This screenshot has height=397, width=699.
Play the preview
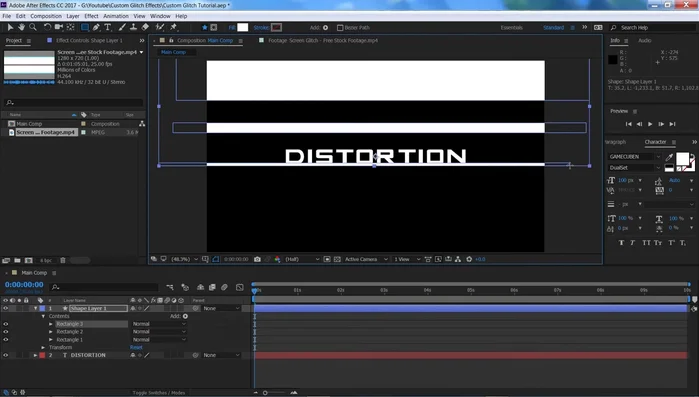(650, 124)
